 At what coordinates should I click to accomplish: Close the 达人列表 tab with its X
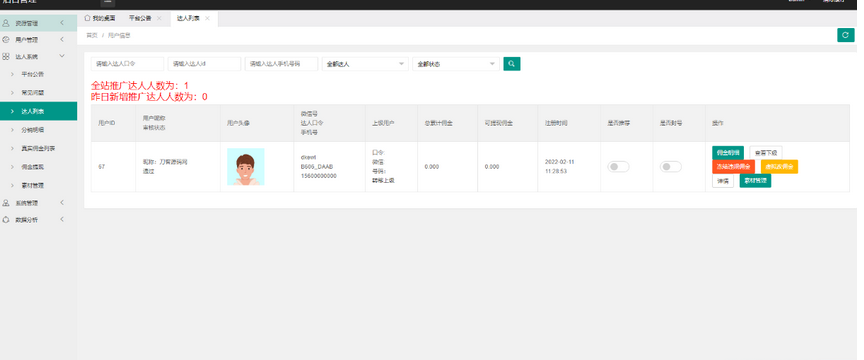click(207, 18)
